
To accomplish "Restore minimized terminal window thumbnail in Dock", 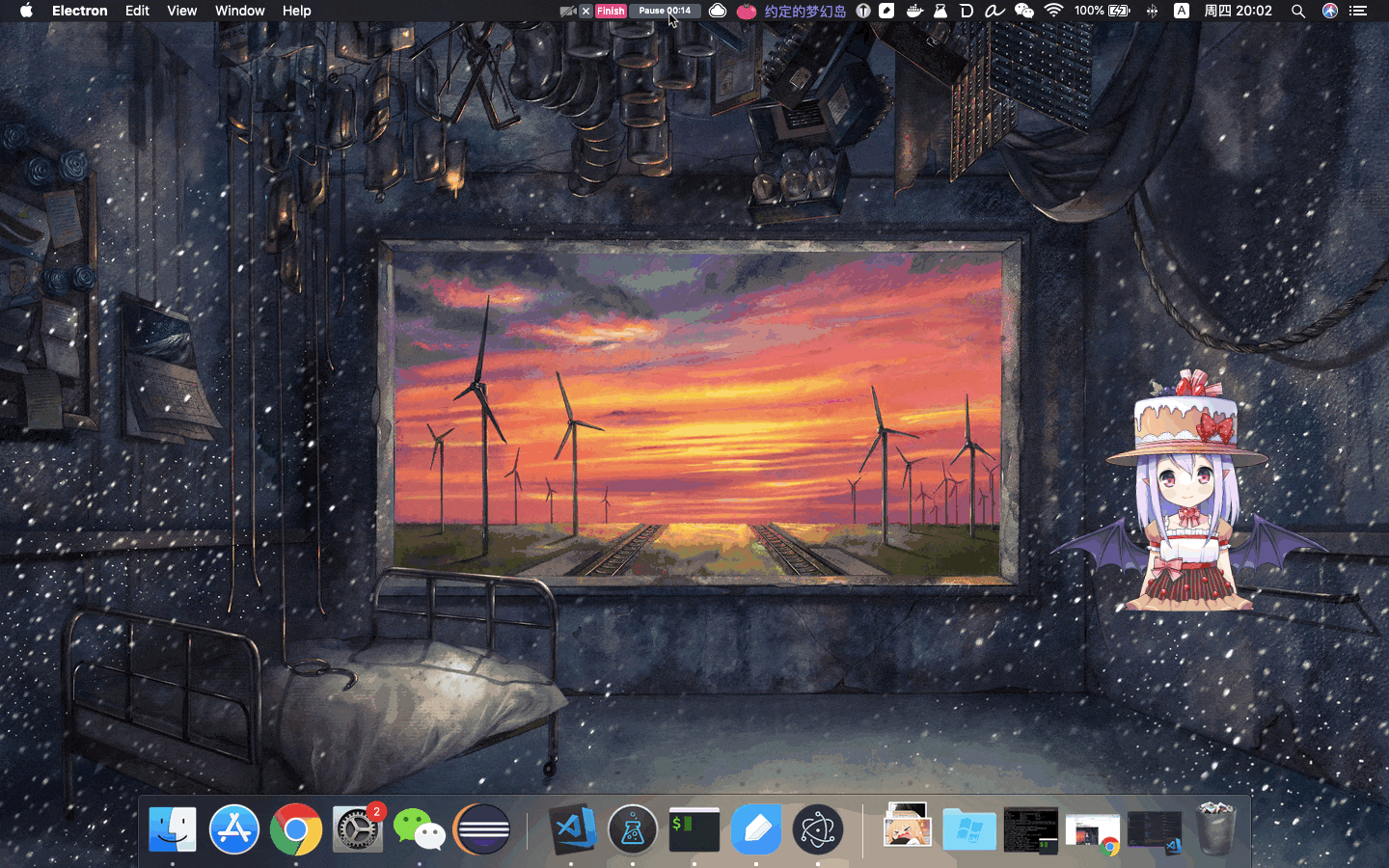I will [1030, 830].
